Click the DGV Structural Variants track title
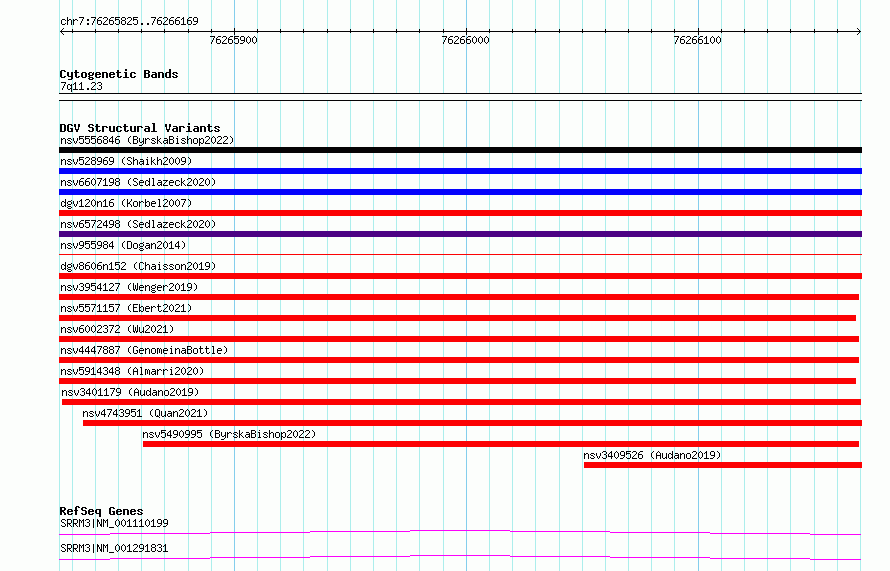This screenshot has height=571, width=890. click(140, 128)
